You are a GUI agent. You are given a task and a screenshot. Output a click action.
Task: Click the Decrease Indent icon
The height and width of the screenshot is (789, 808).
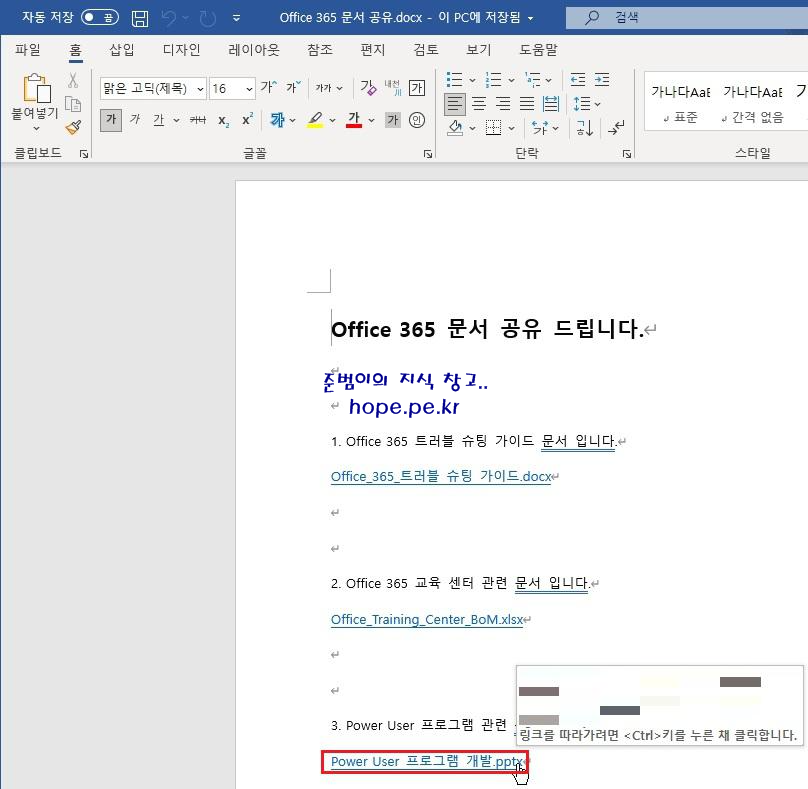point(578,80)
